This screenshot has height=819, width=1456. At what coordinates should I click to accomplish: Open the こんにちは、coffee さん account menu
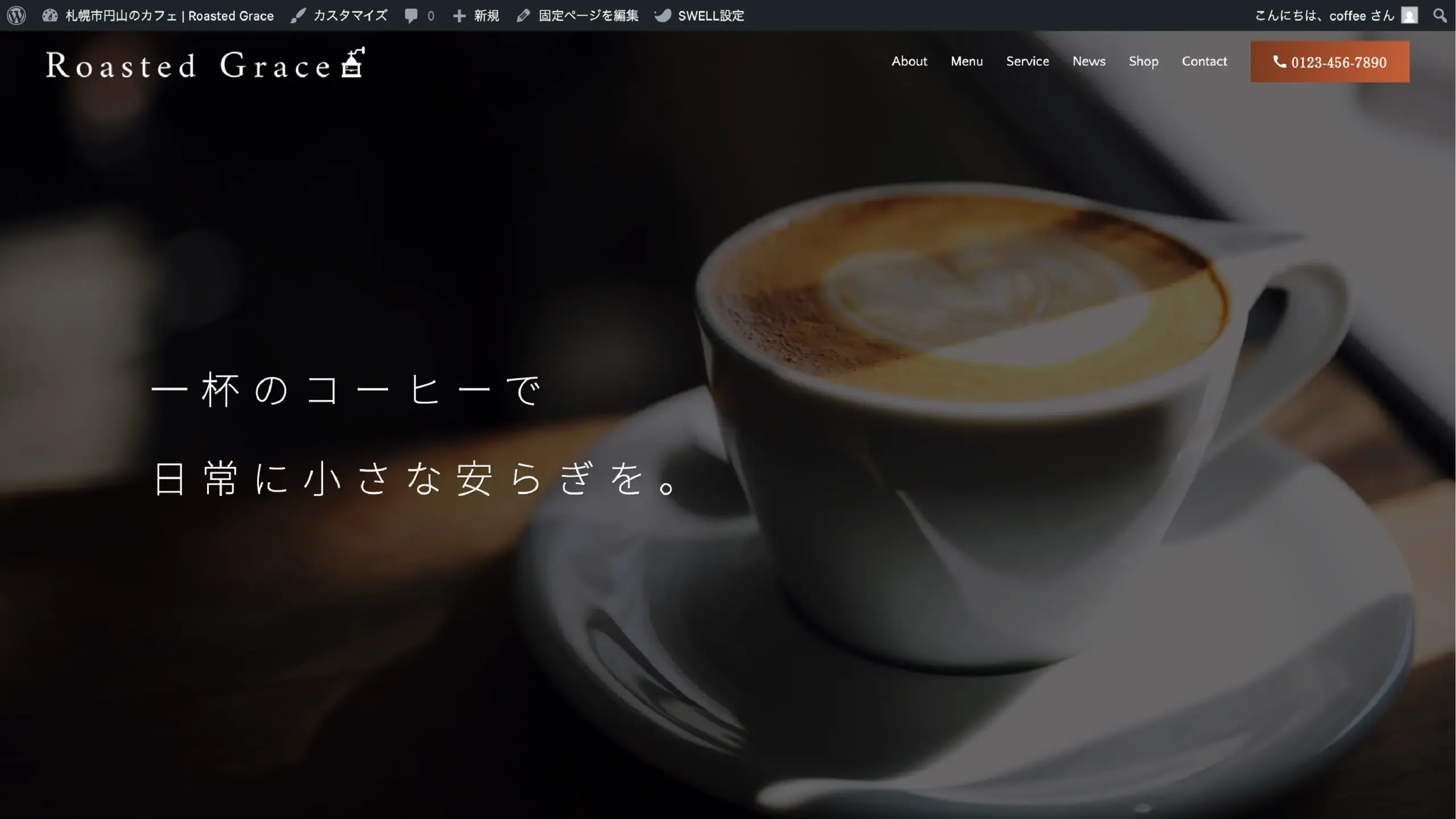coord(1336,15)
